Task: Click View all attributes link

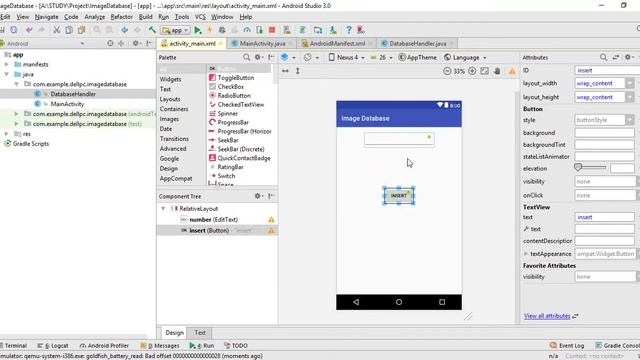Action: 547,316
